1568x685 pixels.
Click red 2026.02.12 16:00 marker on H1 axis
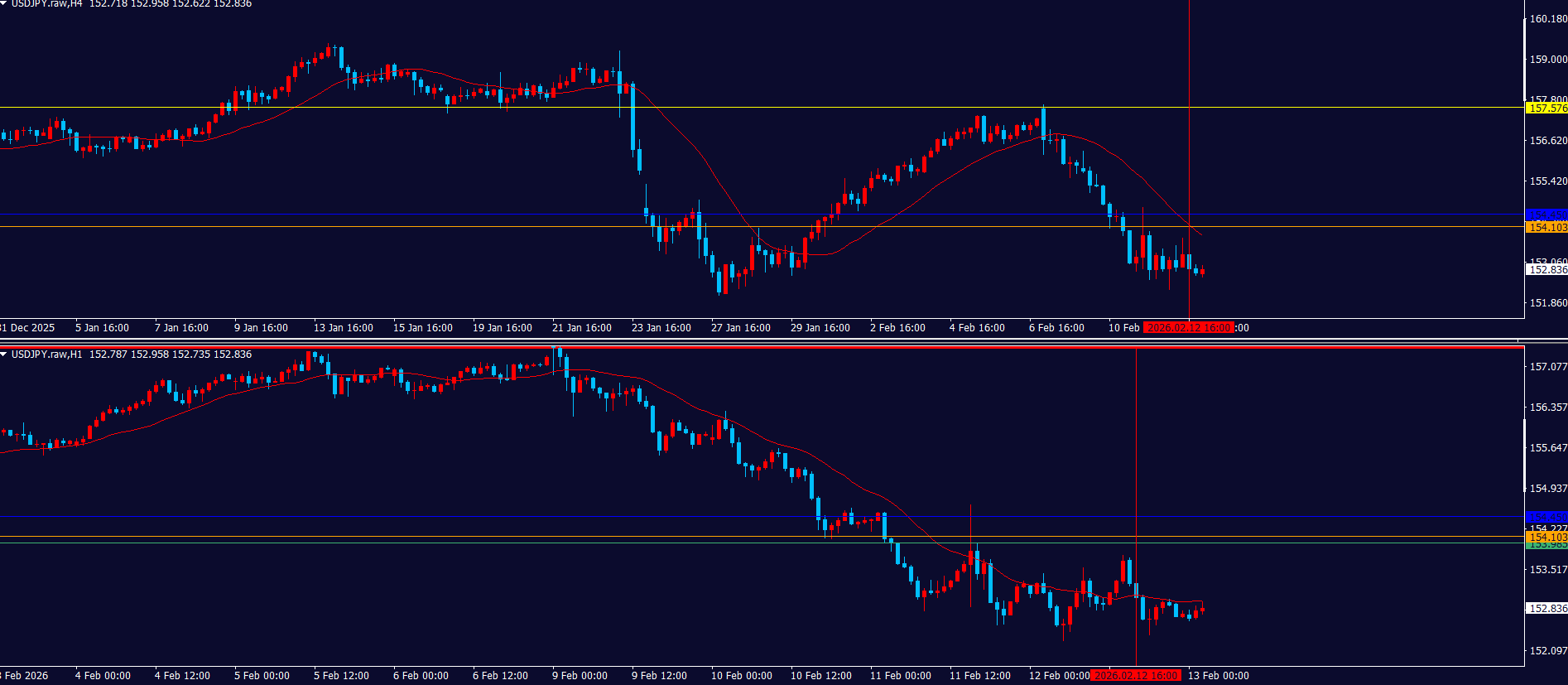1135,676
